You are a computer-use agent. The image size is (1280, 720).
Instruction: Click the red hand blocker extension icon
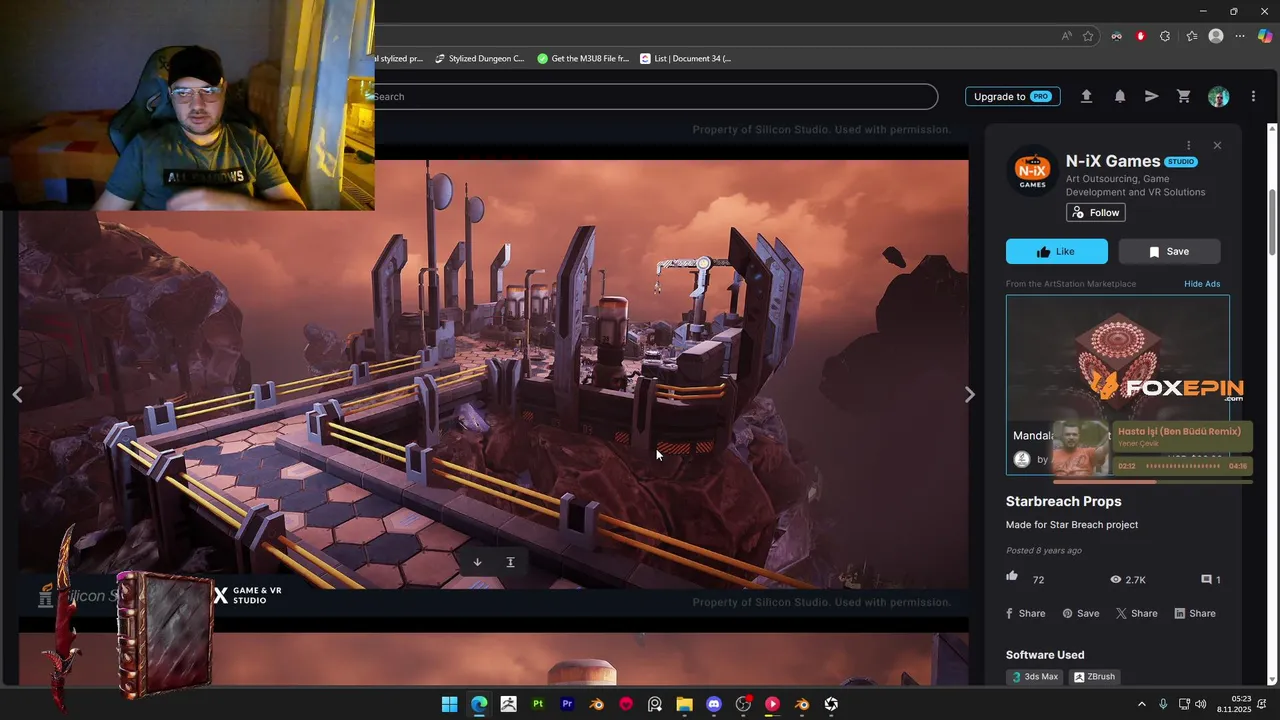point(1141,36)
